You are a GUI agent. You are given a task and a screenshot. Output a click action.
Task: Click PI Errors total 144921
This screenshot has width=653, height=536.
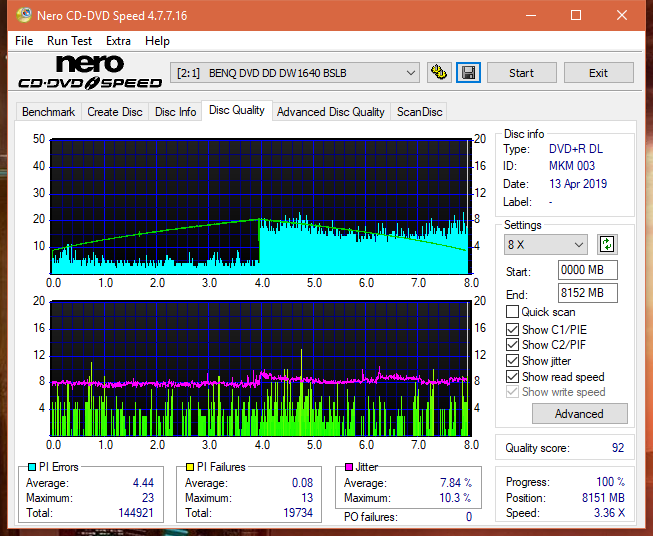136,513
